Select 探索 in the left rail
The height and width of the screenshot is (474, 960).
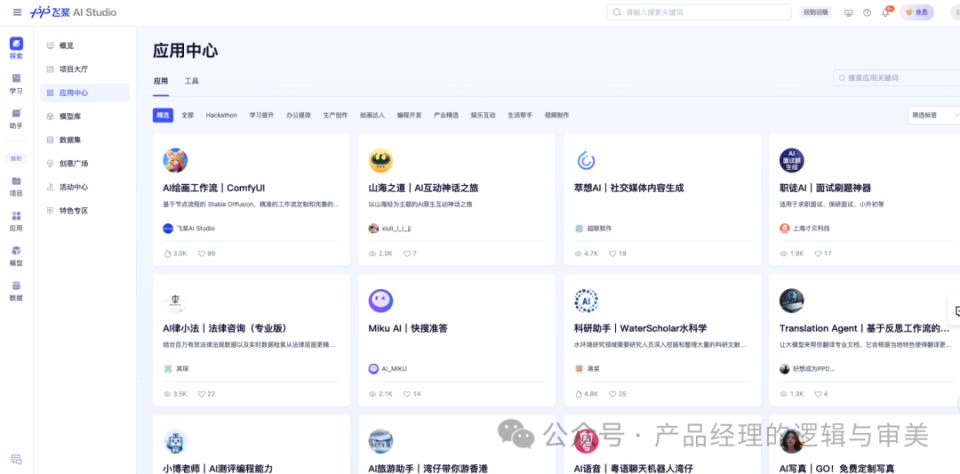(x=16, y=48)
